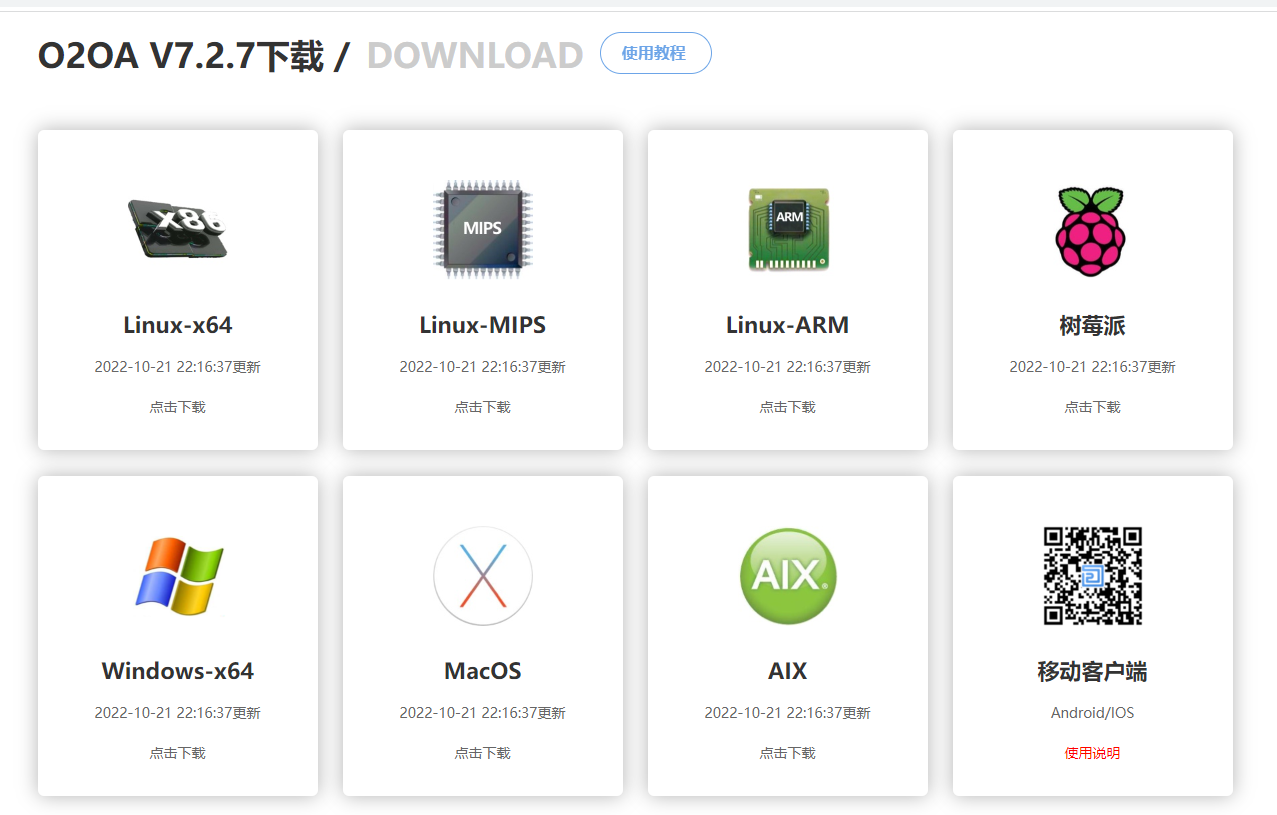Click 点击下载 under MacOS
This screenshot has height=815, width=1277.
tap(483, 753)
